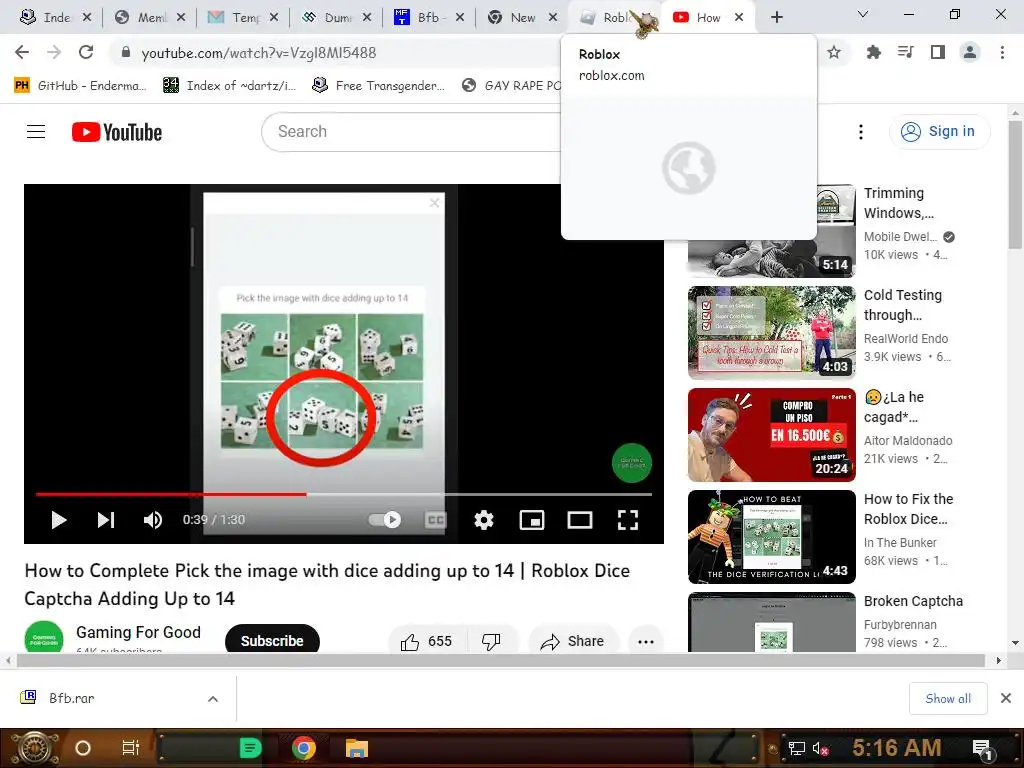Switch to theater mode
Viewport: 1024px width, 768px height.
(x=580, y=520)
